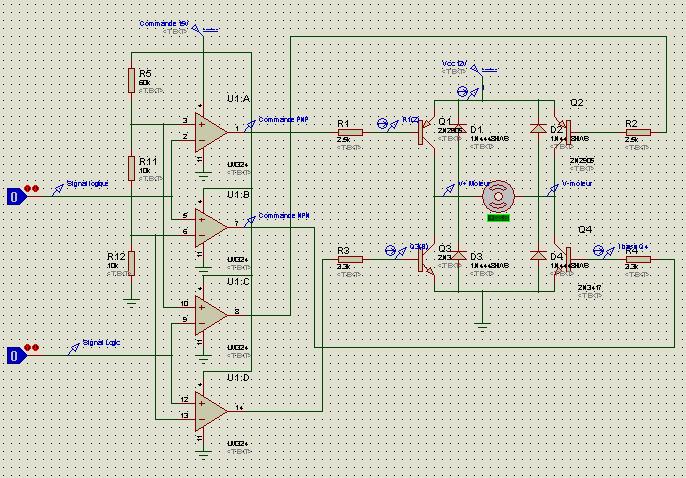Select diode D4 symbol

(x=538, y=255)
